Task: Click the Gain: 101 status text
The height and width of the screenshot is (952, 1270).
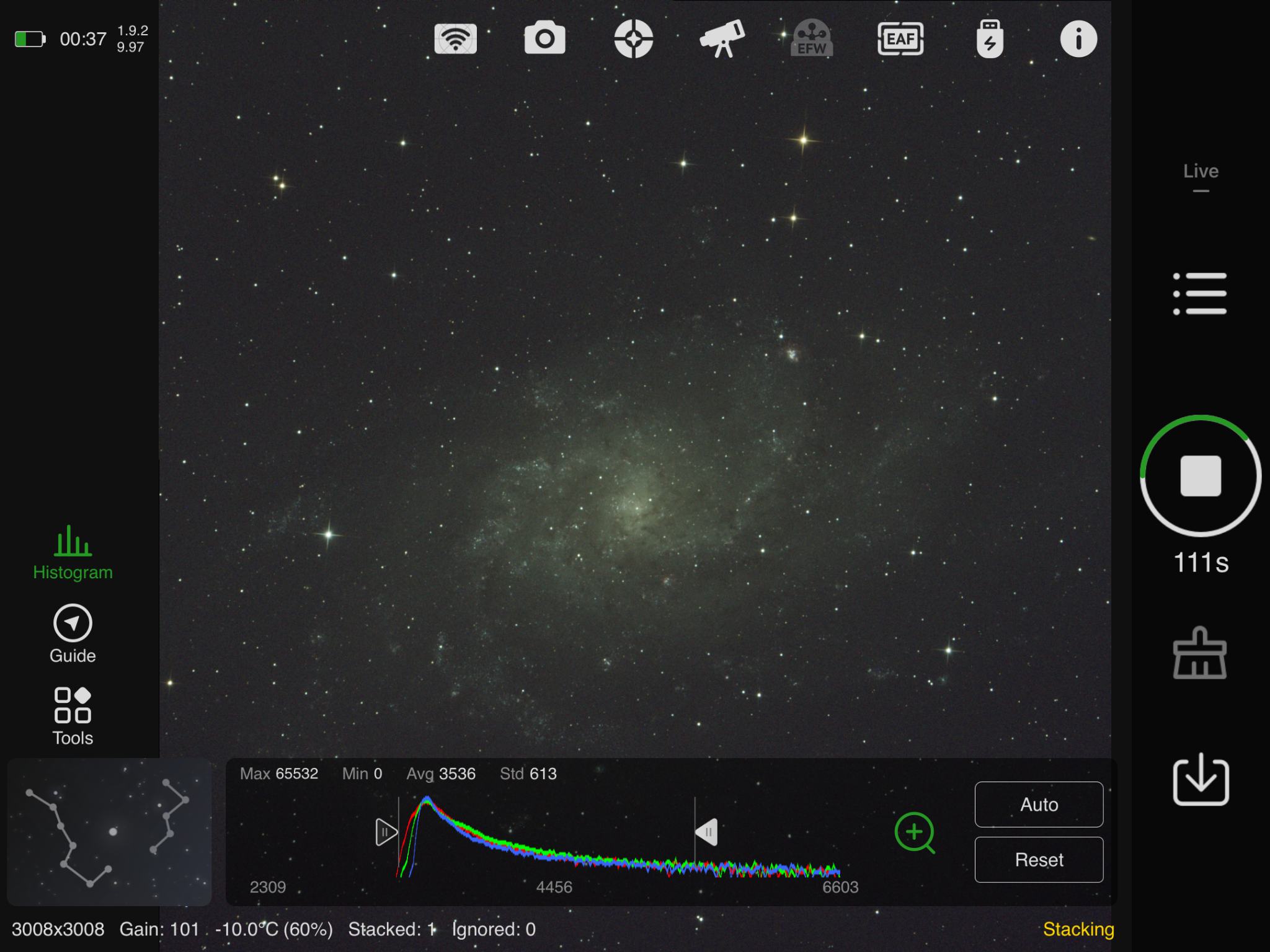Action: tap(159, 929)
